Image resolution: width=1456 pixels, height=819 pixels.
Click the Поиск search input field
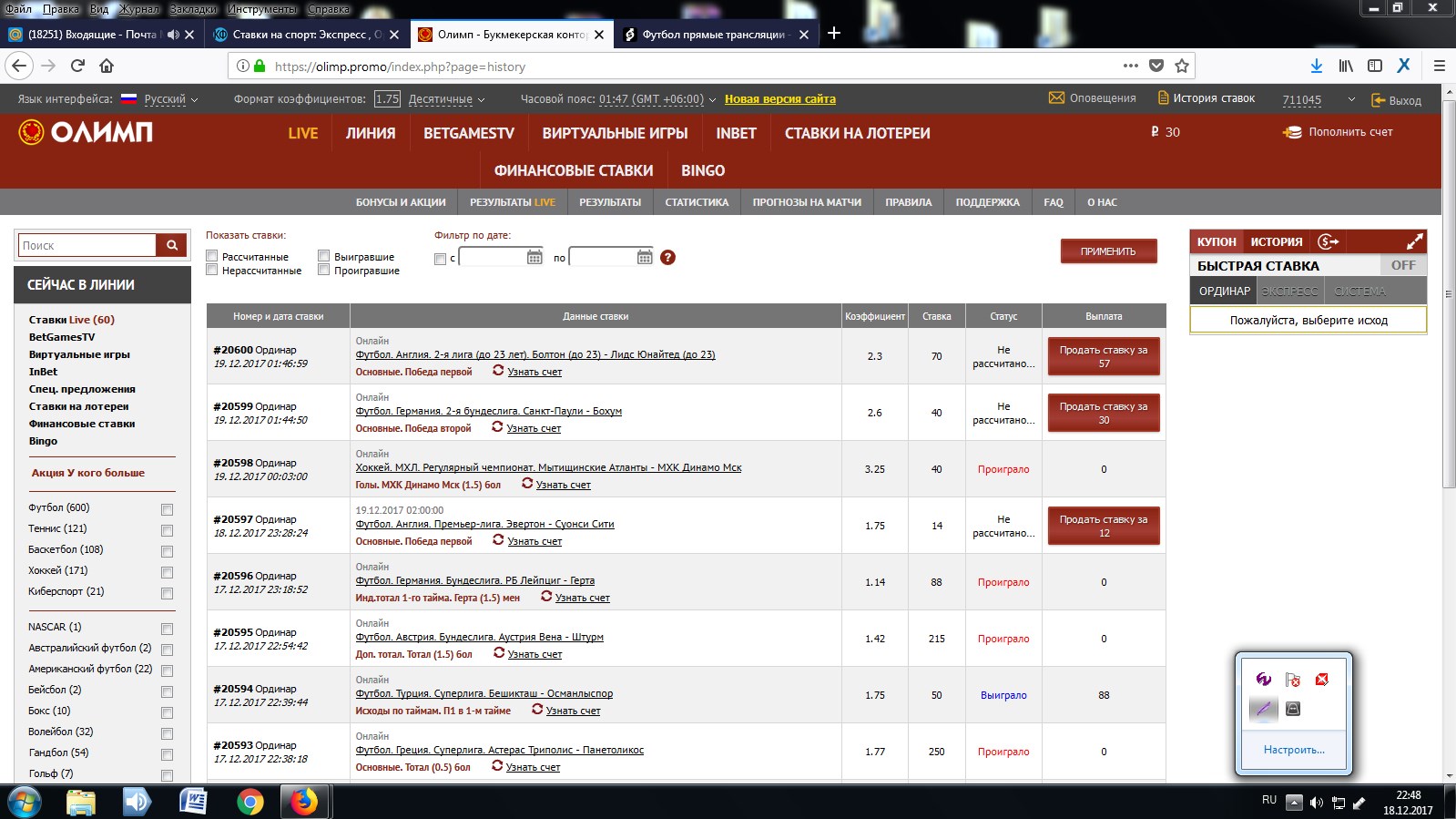pos(87,245)
